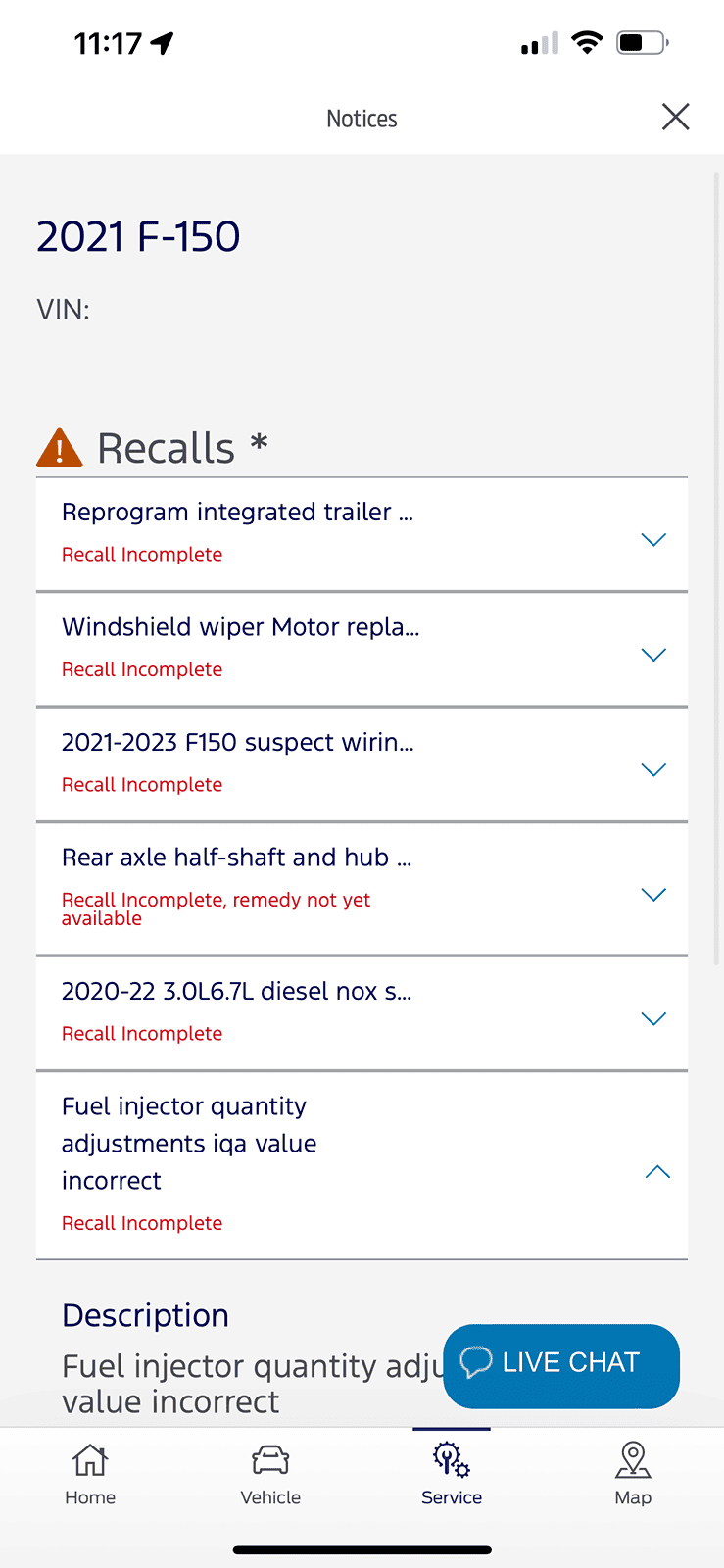Open the Map pin icon
The image size is (724, 1568).
click(x=633, y=1459)
